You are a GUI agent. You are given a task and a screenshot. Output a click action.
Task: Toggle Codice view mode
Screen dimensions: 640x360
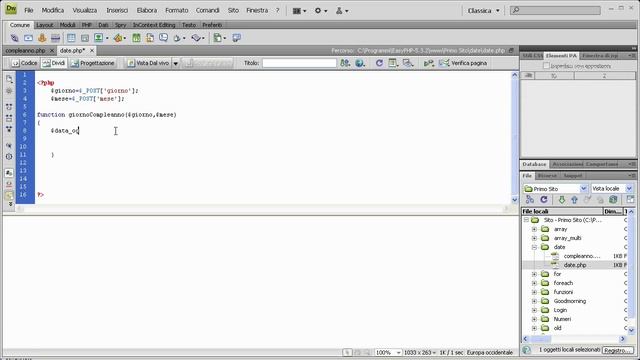point(24,63)
